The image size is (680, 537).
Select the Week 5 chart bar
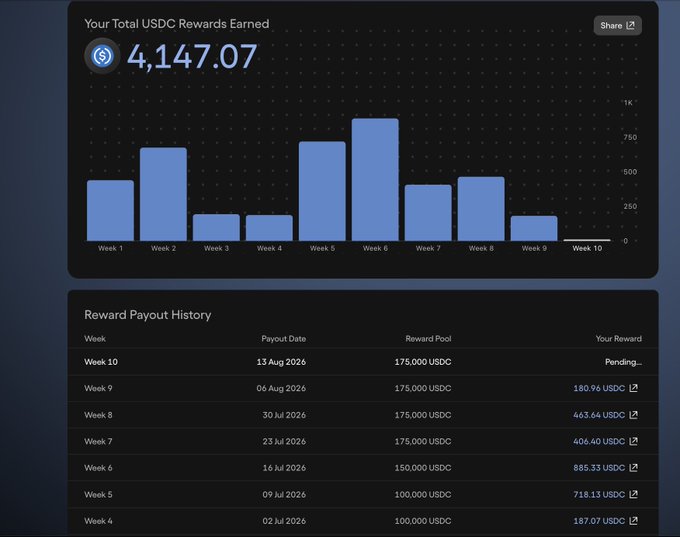(322, 191)
